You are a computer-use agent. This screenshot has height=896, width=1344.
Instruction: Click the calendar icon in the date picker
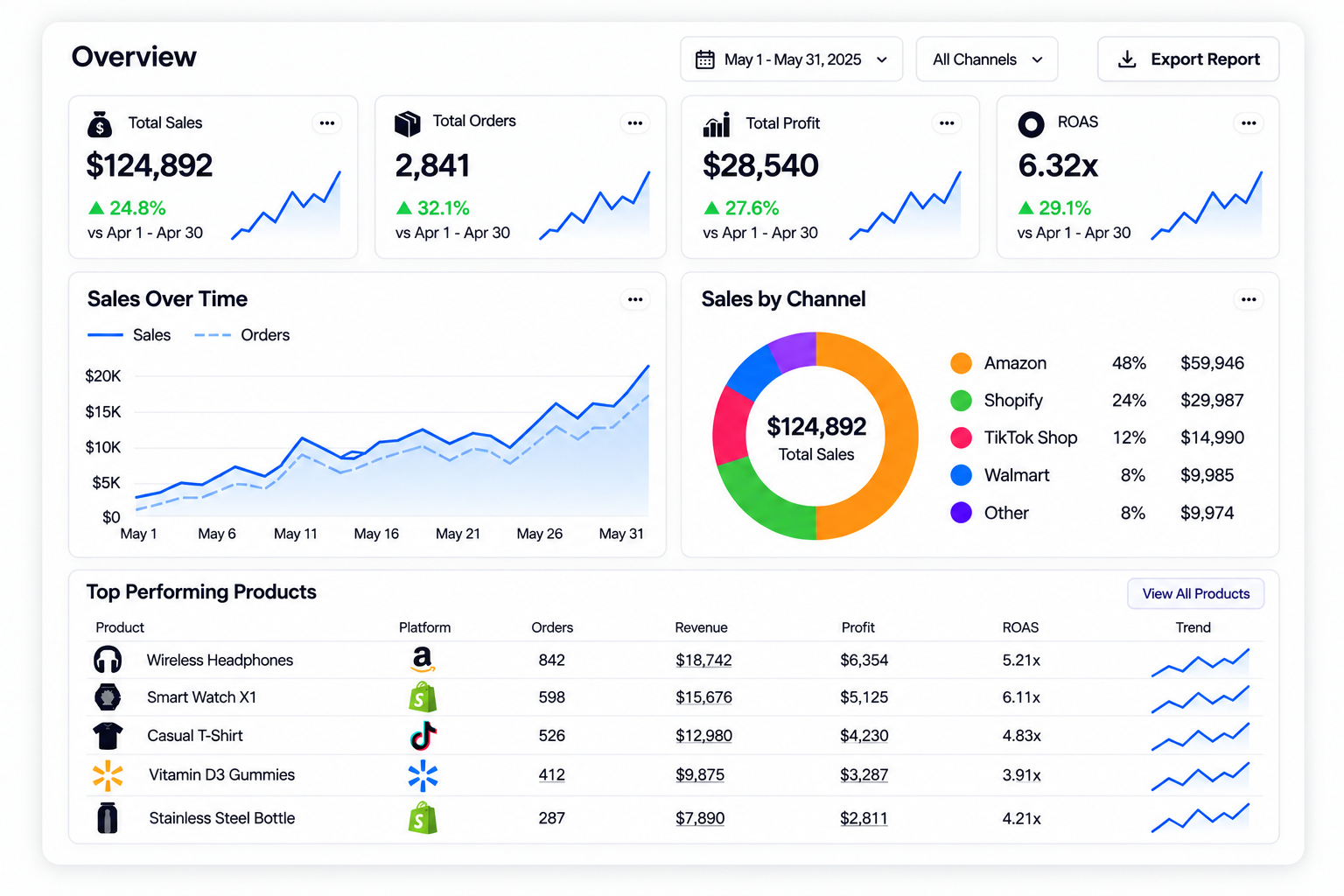pos(704,59)
